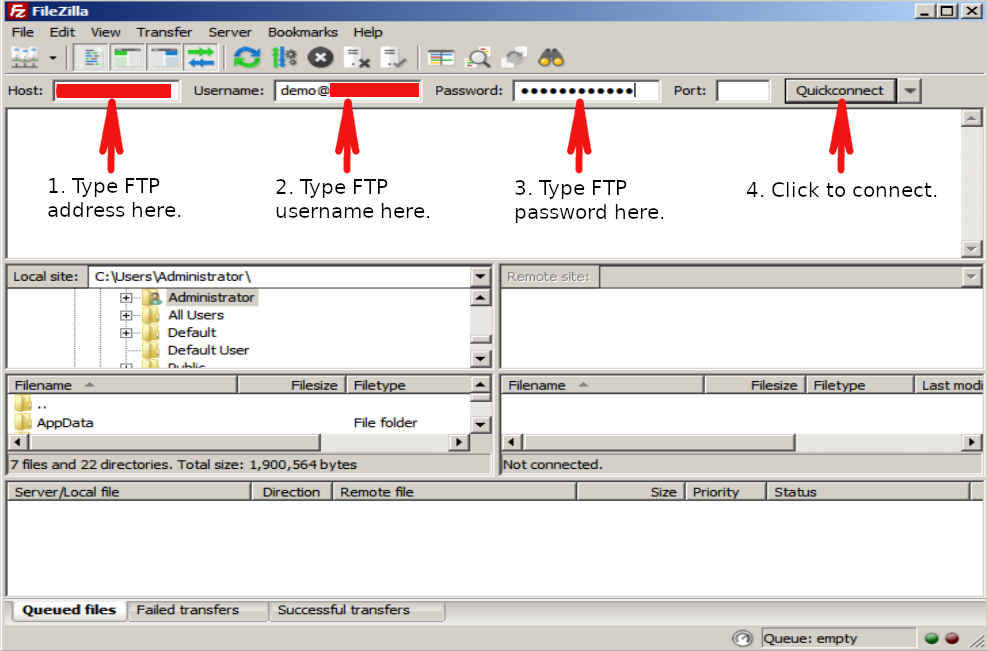Click the Remote file queue column header

pos(454,492)
